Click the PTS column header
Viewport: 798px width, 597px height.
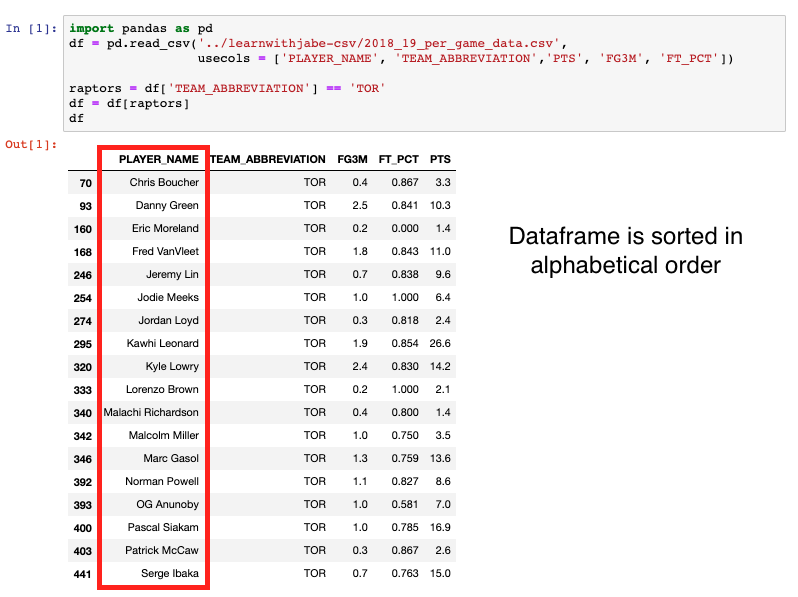point(440,159)
